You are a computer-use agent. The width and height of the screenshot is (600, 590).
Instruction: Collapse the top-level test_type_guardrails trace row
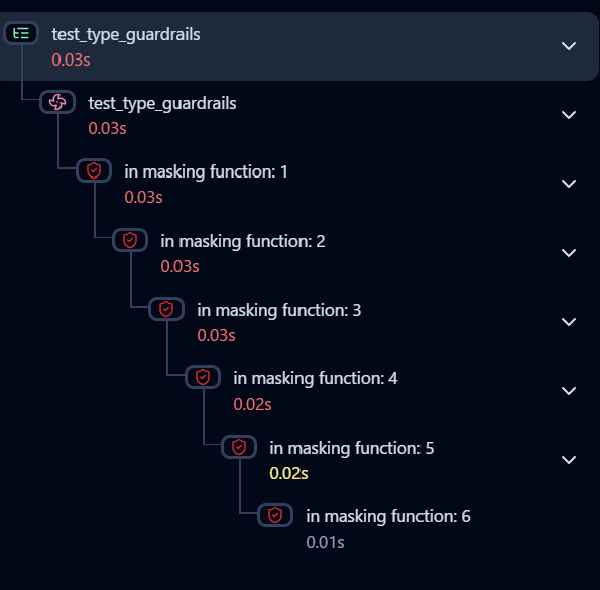tap(569, 46)
